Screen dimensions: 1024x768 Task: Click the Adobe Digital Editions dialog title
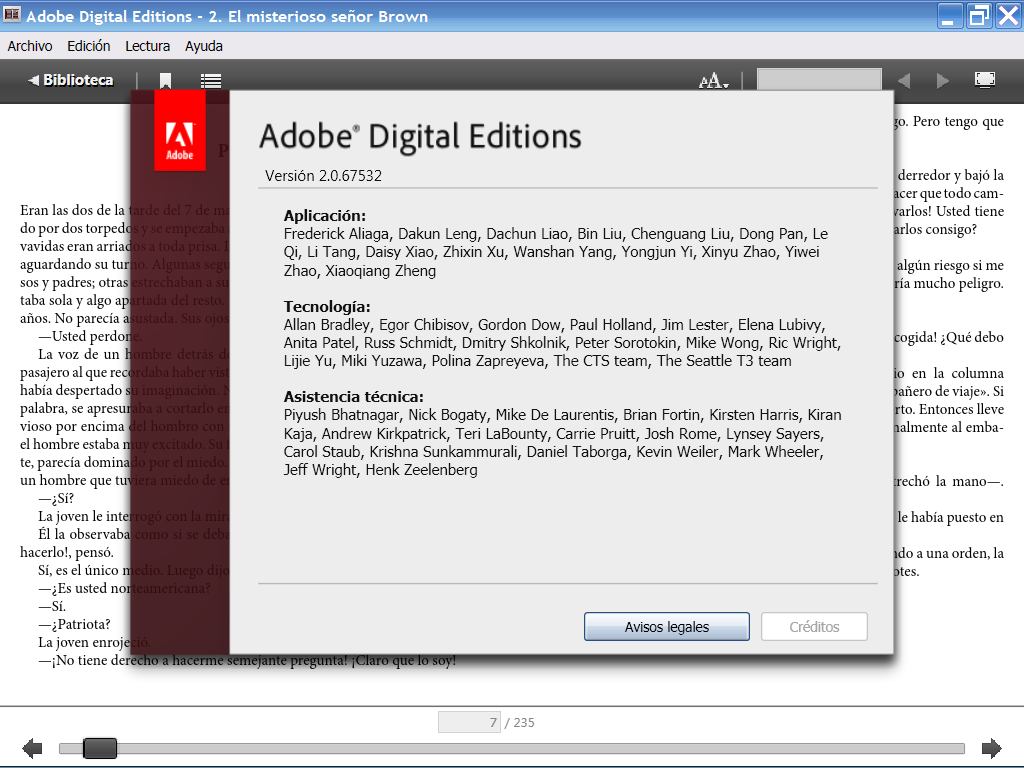point(420,136)
